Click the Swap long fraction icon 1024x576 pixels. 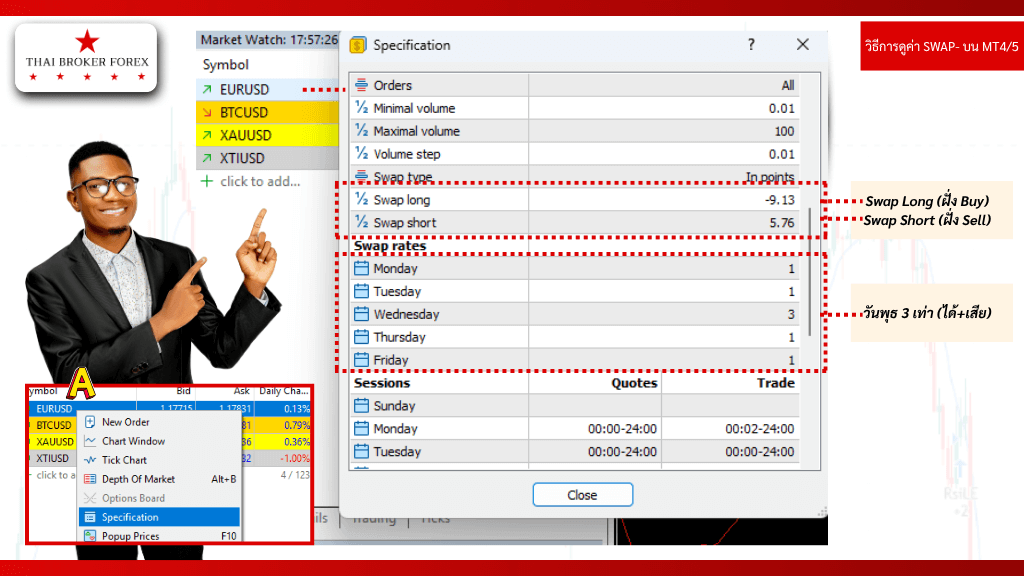361,200
